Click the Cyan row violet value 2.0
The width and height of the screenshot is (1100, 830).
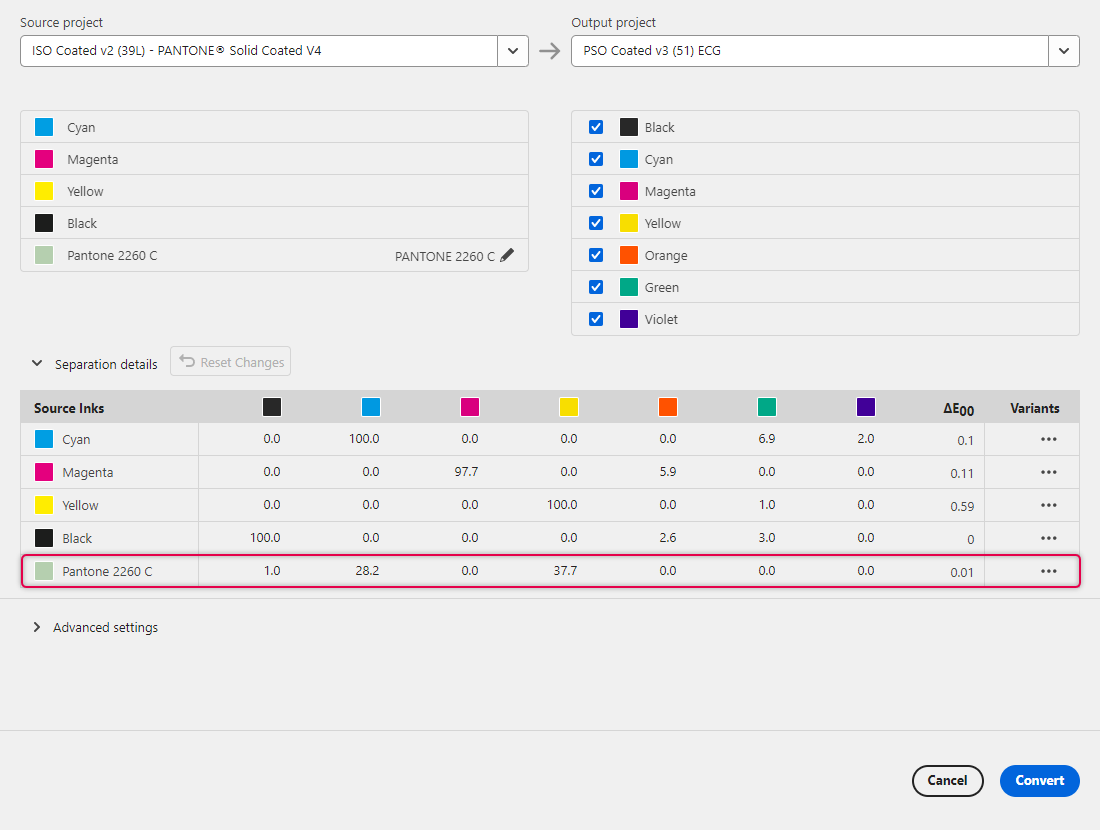coord(866,439)
